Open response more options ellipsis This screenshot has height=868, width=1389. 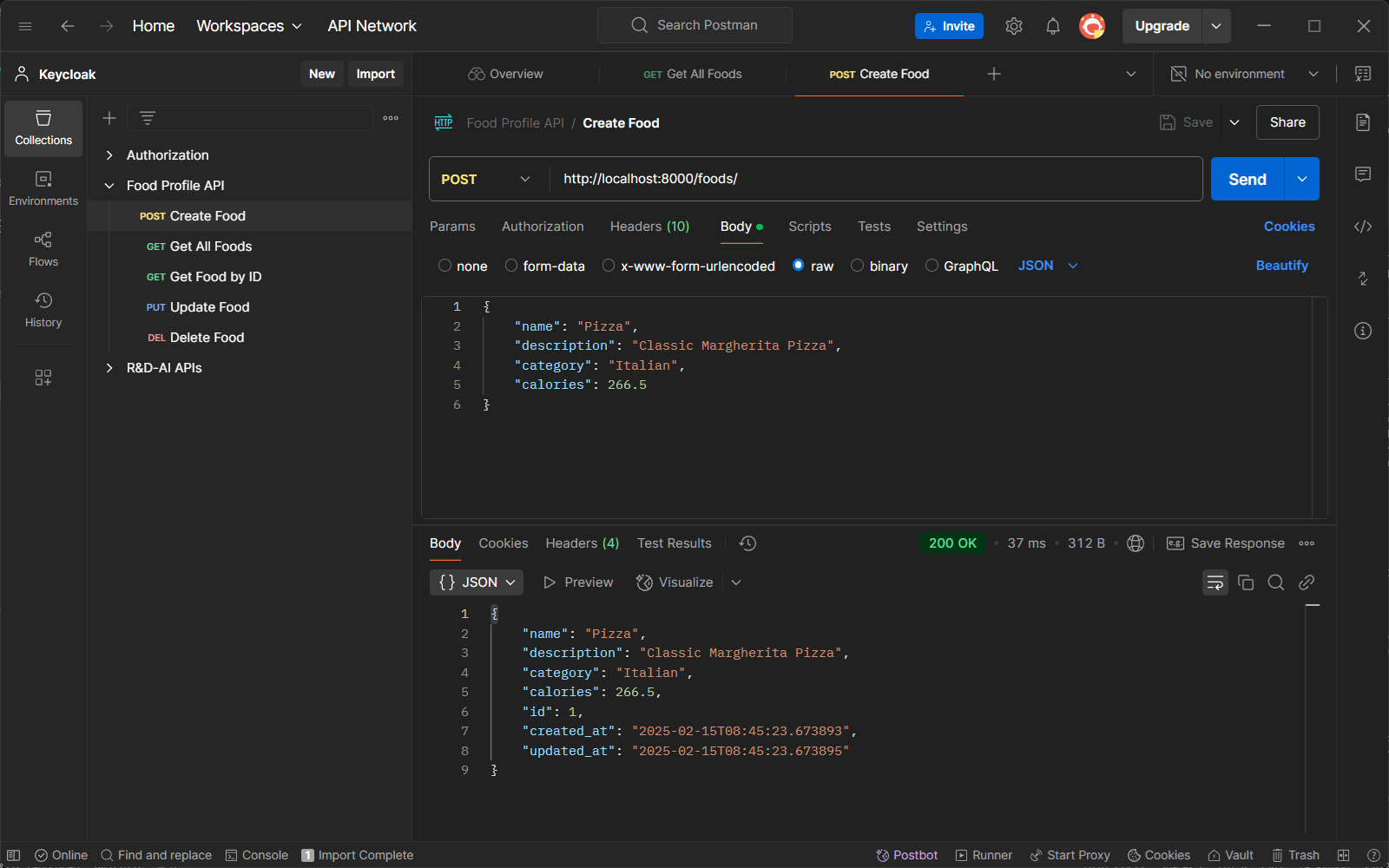click(1307, 543)
